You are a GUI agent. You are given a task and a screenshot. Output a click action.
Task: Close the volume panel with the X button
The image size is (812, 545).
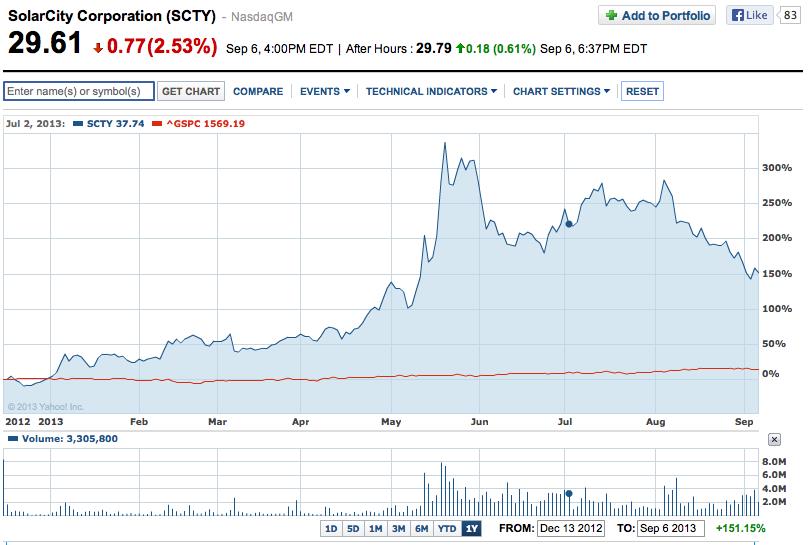click(x=774, y=440)
